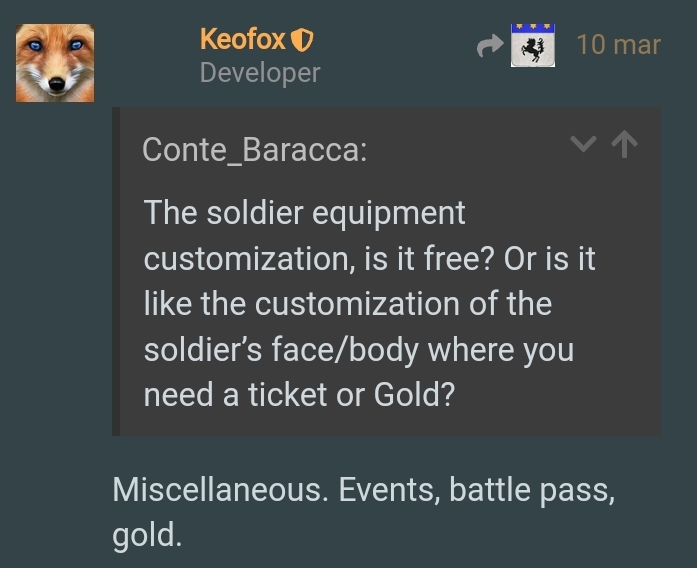Click the reply line "Miscellaneous. Events, battle pass,"

click(362, 490)
